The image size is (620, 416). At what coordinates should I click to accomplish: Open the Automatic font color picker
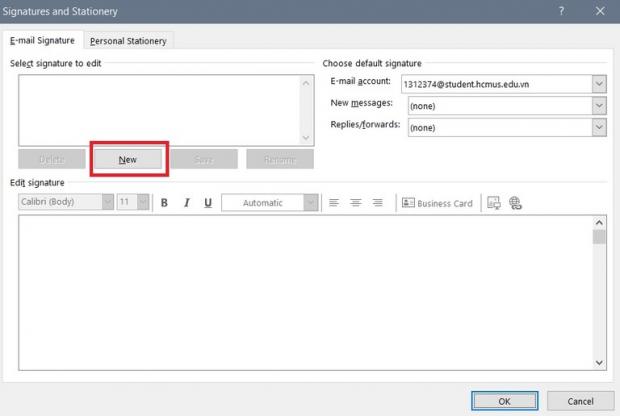(x=311, y=203)
